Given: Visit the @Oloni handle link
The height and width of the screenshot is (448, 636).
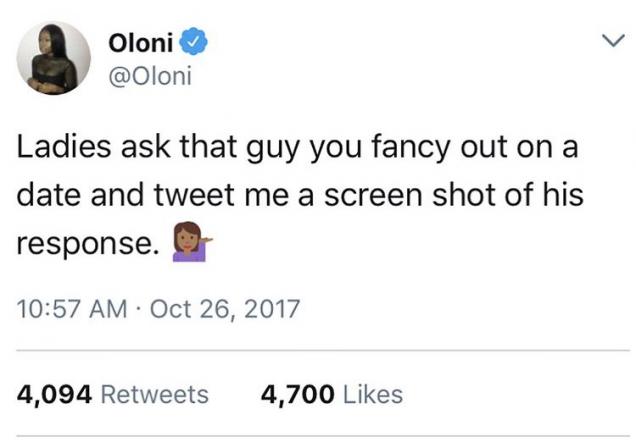Looking at the screenshot, I should (148, 76).
